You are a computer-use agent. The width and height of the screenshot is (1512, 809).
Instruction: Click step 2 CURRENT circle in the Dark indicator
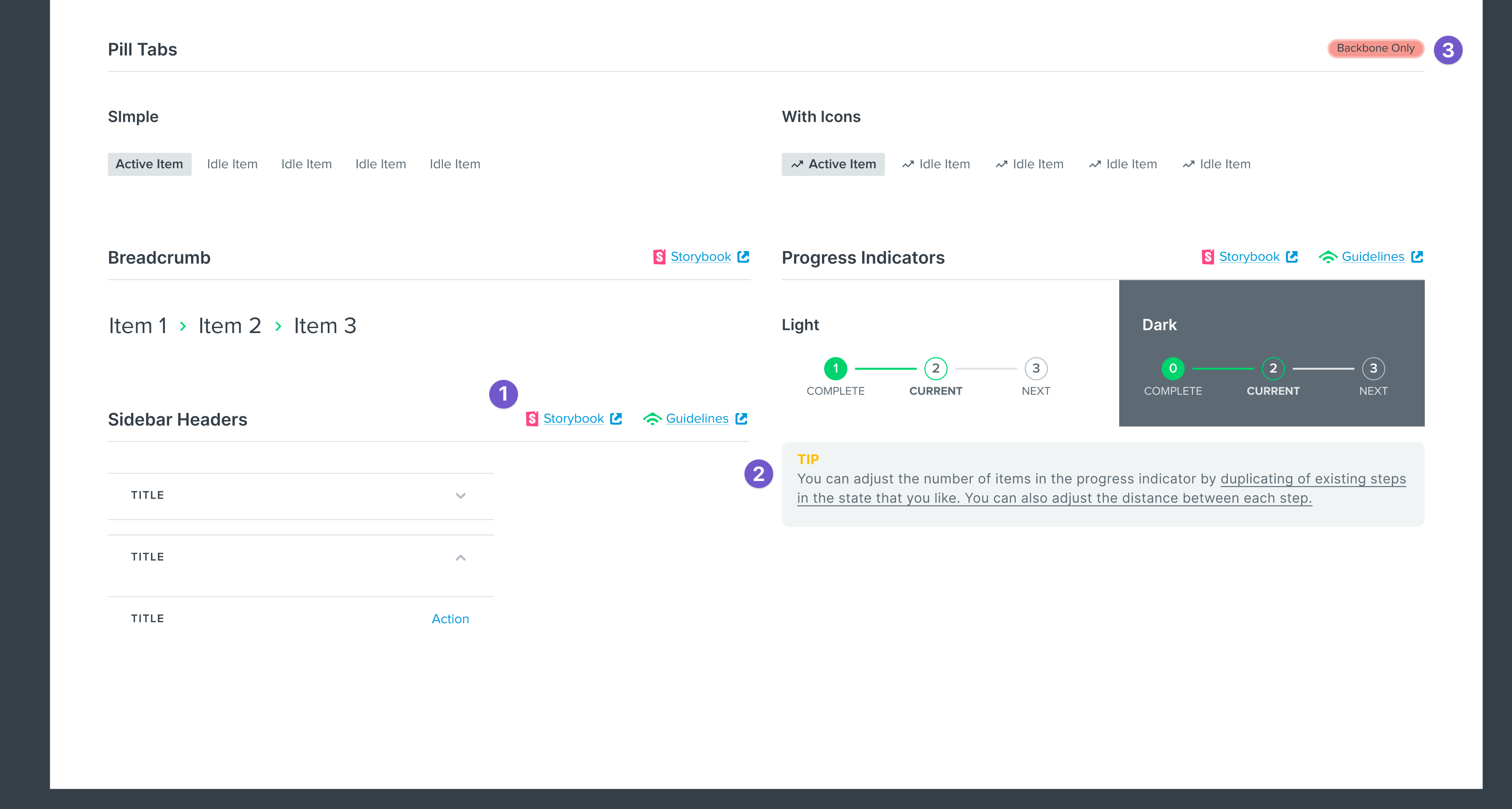(x=1273, y=369)
